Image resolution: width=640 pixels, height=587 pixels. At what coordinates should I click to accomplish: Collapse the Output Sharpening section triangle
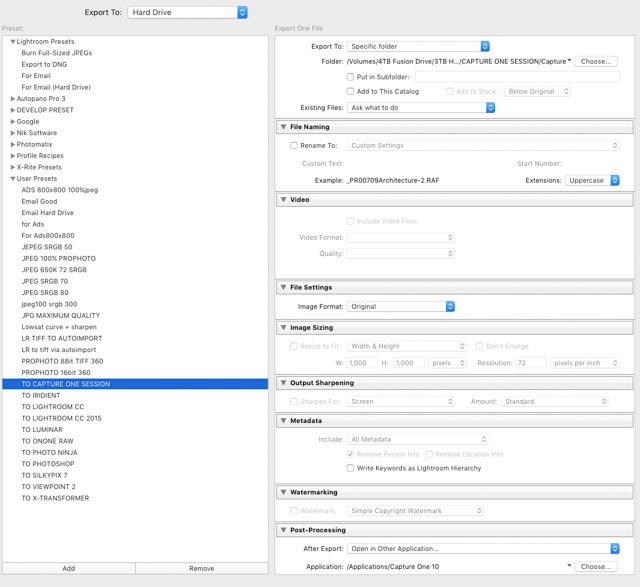pos(283,383)
